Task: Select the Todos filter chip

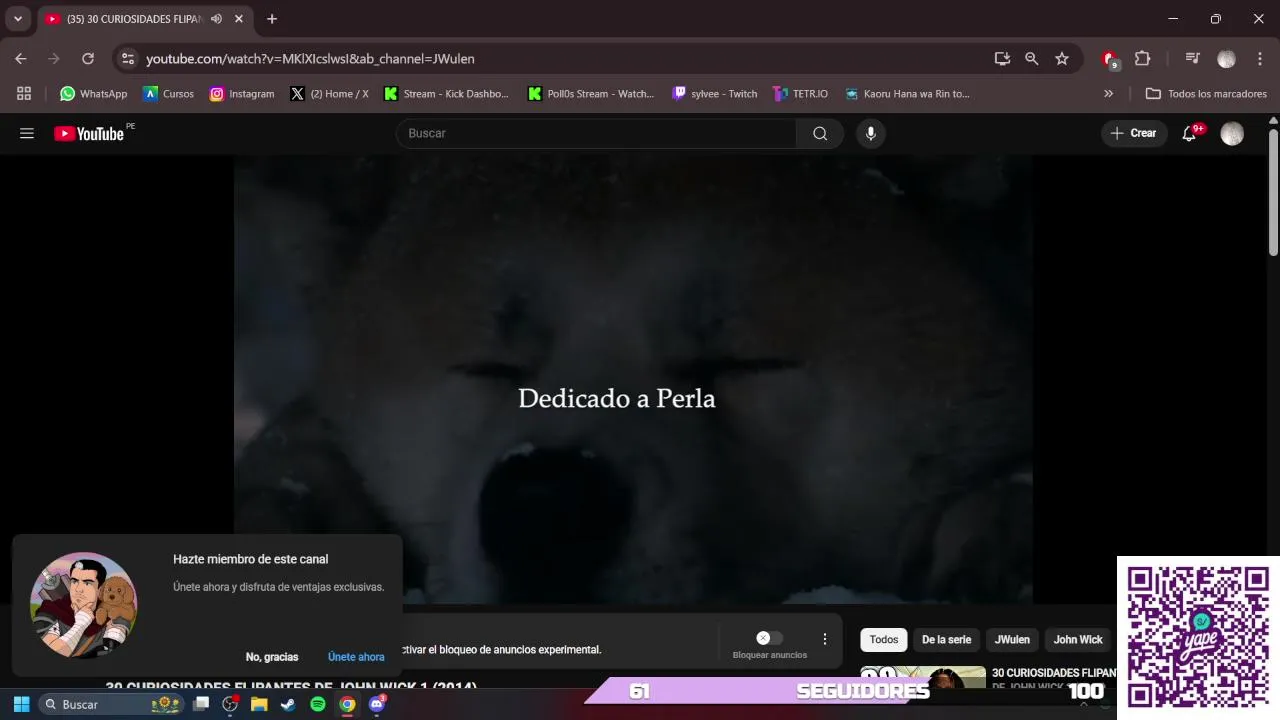Action: (884, 640)
